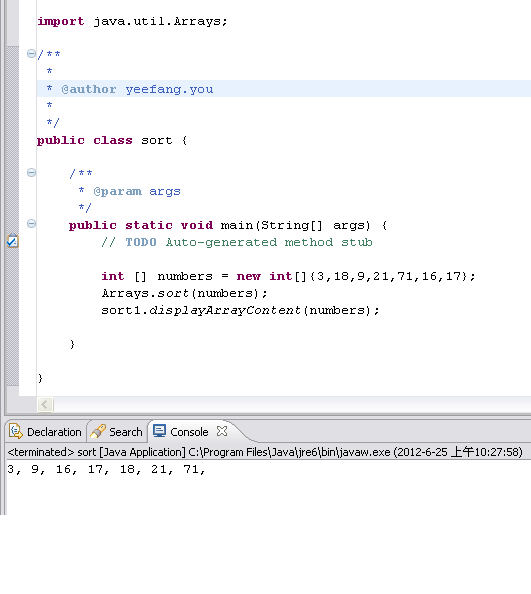Collapse the main method fold marker
Screen dimensions: 531x594
(31, 224)
